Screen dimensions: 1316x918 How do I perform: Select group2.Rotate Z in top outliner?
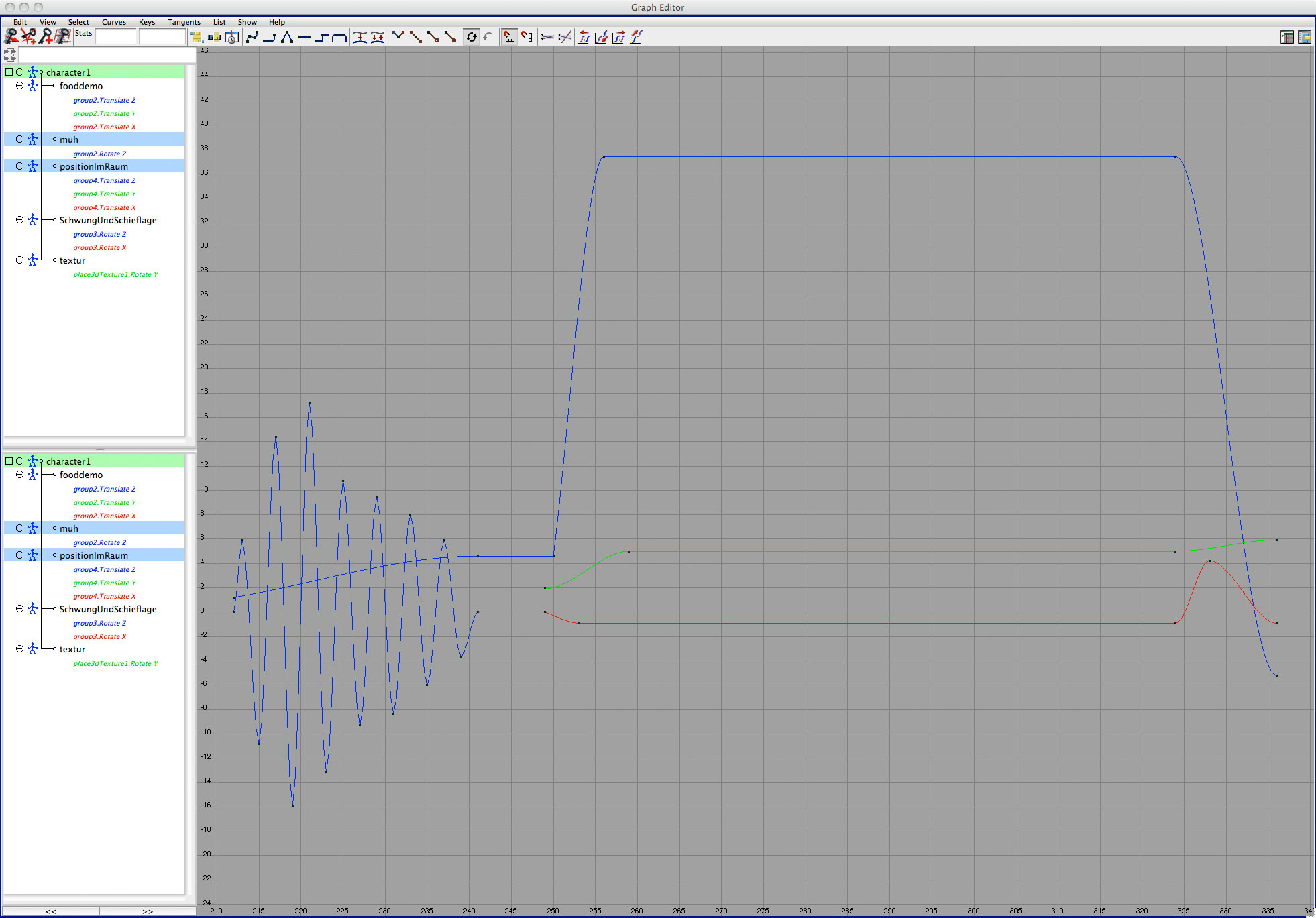(99, 154)
